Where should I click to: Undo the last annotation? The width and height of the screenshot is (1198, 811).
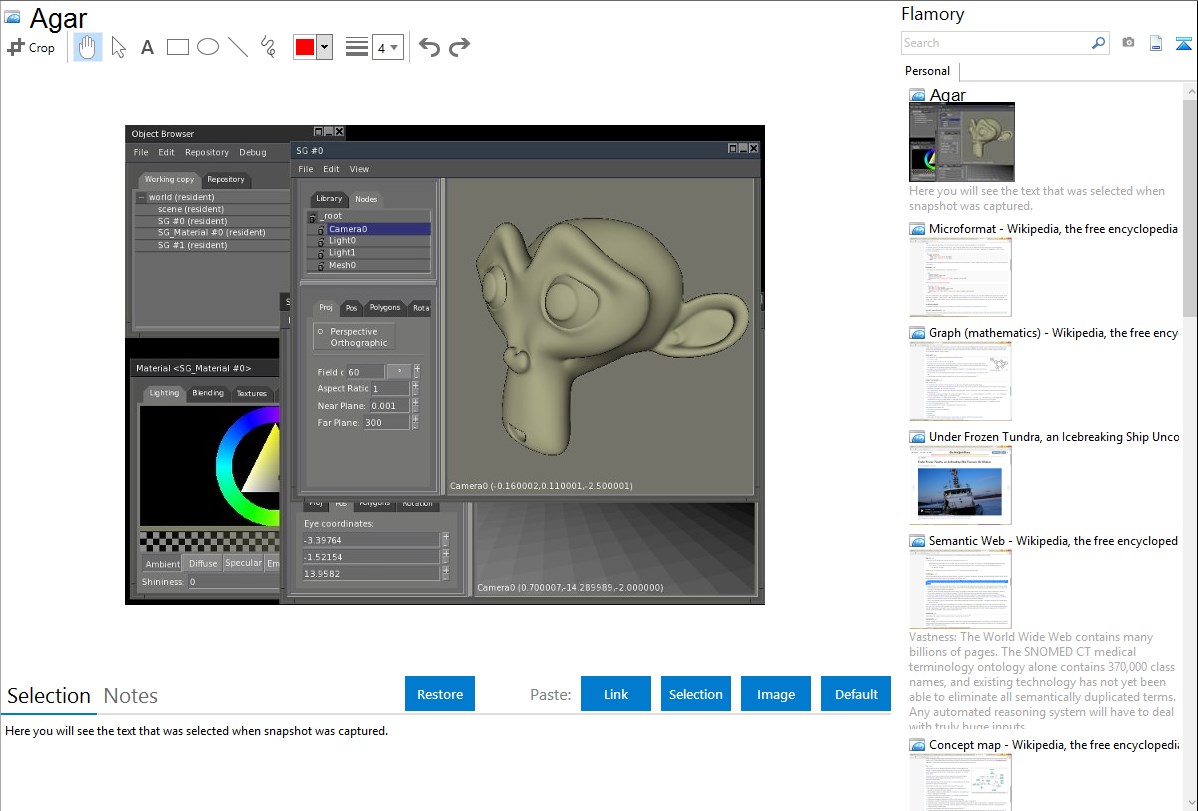[x=429, y=47]
